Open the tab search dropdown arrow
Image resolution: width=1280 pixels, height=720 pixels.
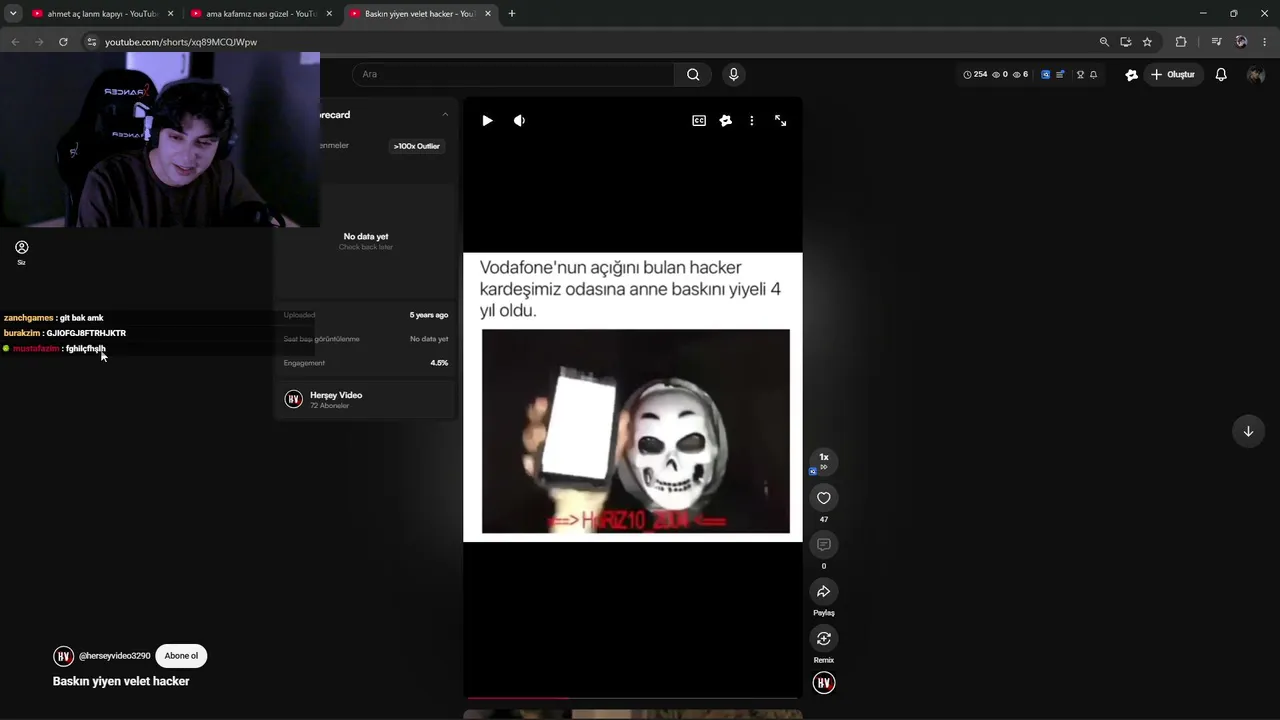click(13, 14)
